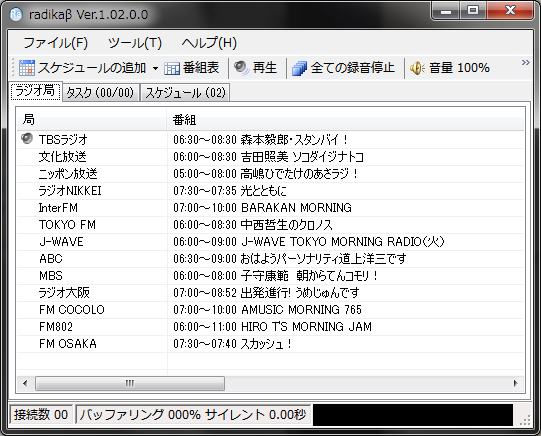This screenshot has height=436, width=541.
Task: Click program 中西哲生のクロノス
Action: pos(287,225)
